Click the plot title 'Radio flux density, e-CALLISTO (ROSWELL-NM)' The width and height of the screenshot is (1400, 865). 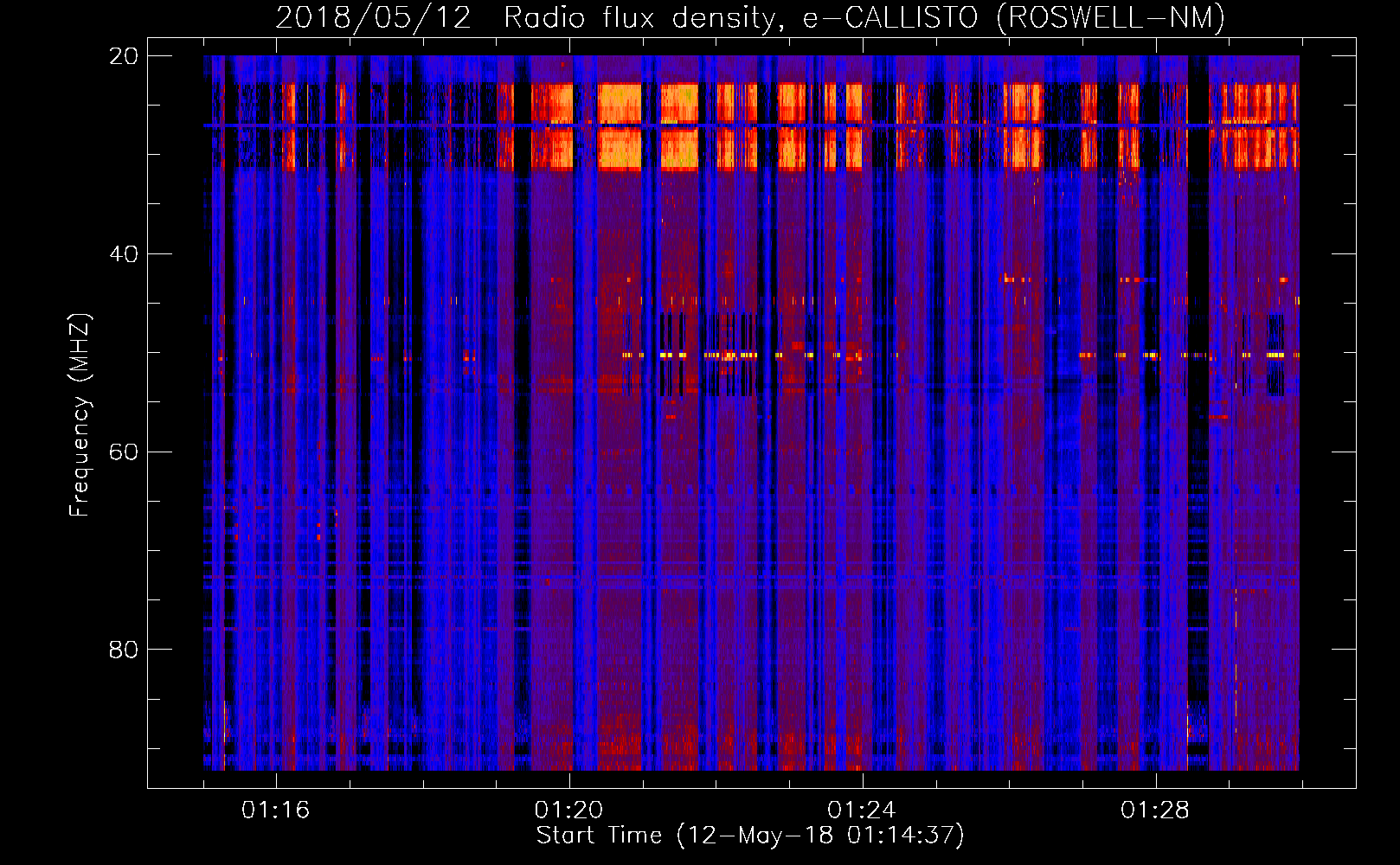coord(864,17)
